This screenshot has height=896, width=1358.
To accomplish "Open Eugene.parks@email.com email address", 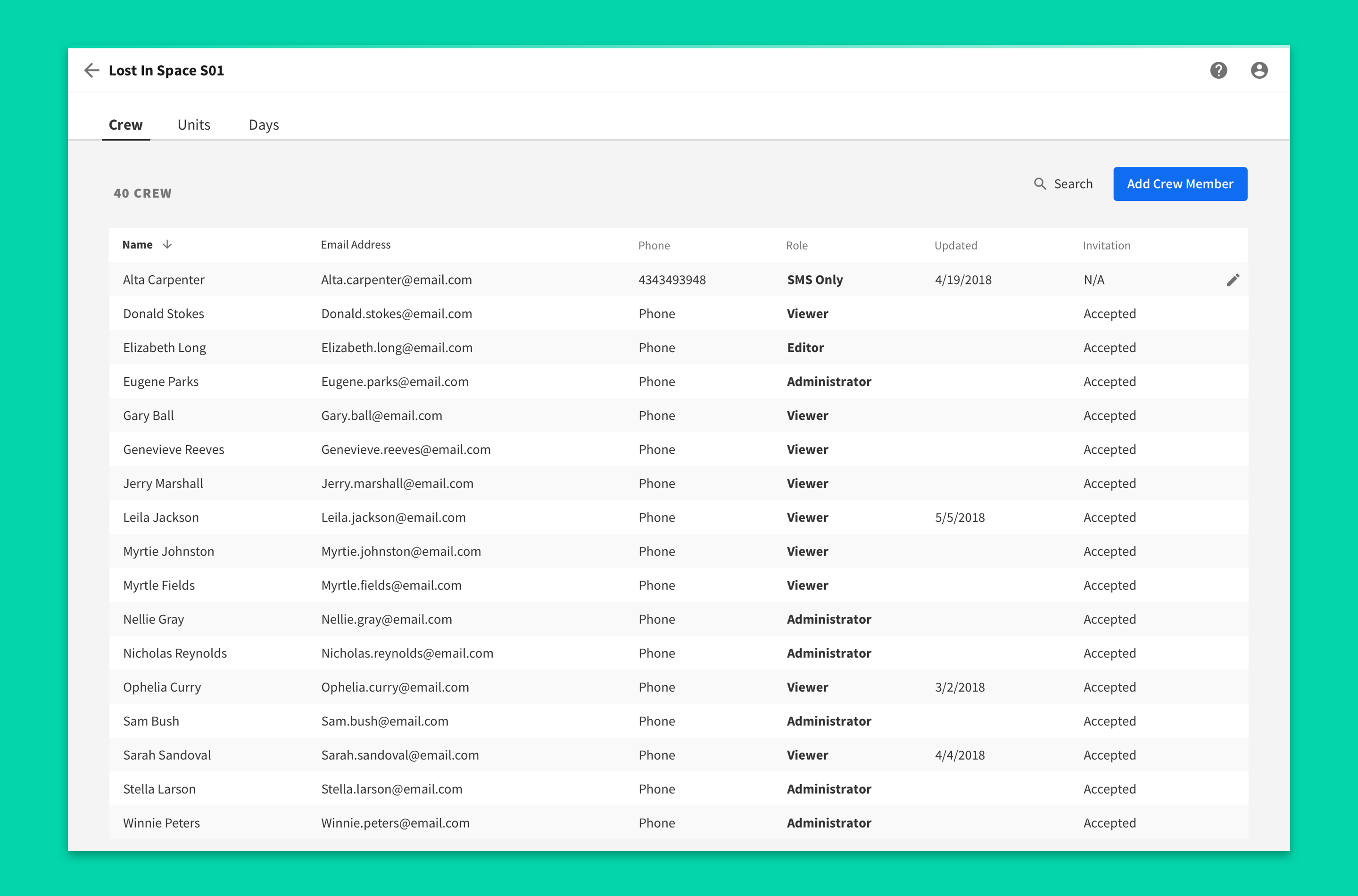I will [394, 382].
